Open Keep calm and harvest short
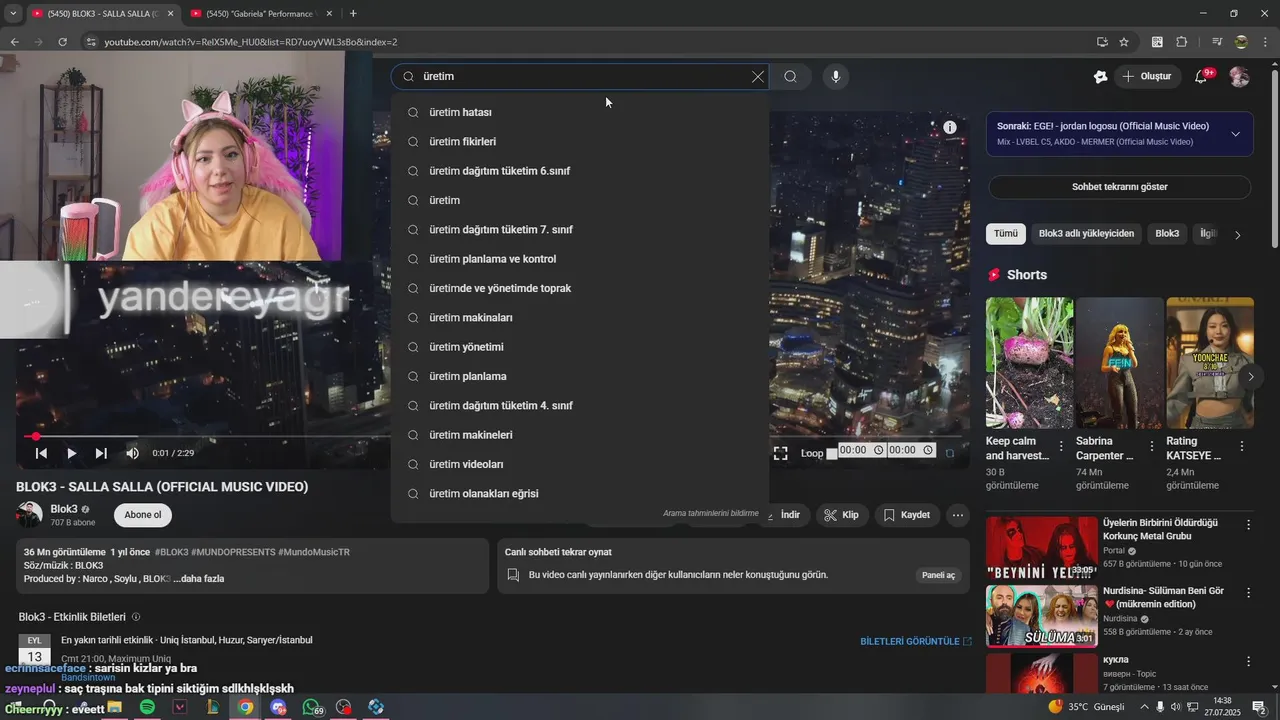 [x=1029, y=362]
